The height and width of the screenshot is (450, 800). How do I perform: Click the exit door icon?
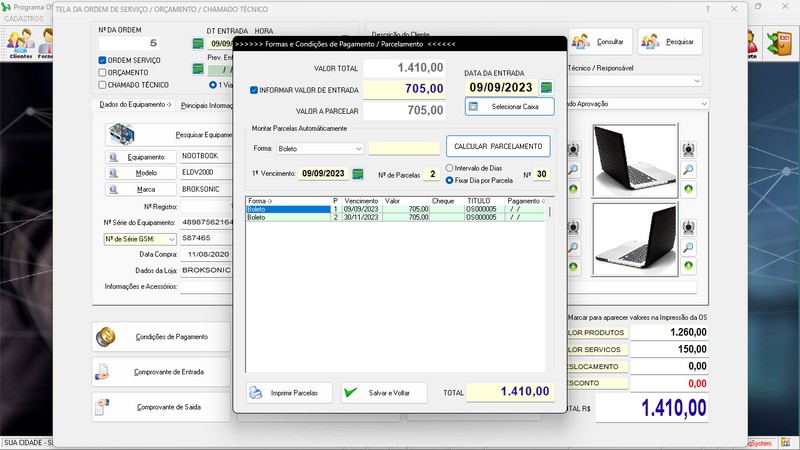[x=778, y=42]
